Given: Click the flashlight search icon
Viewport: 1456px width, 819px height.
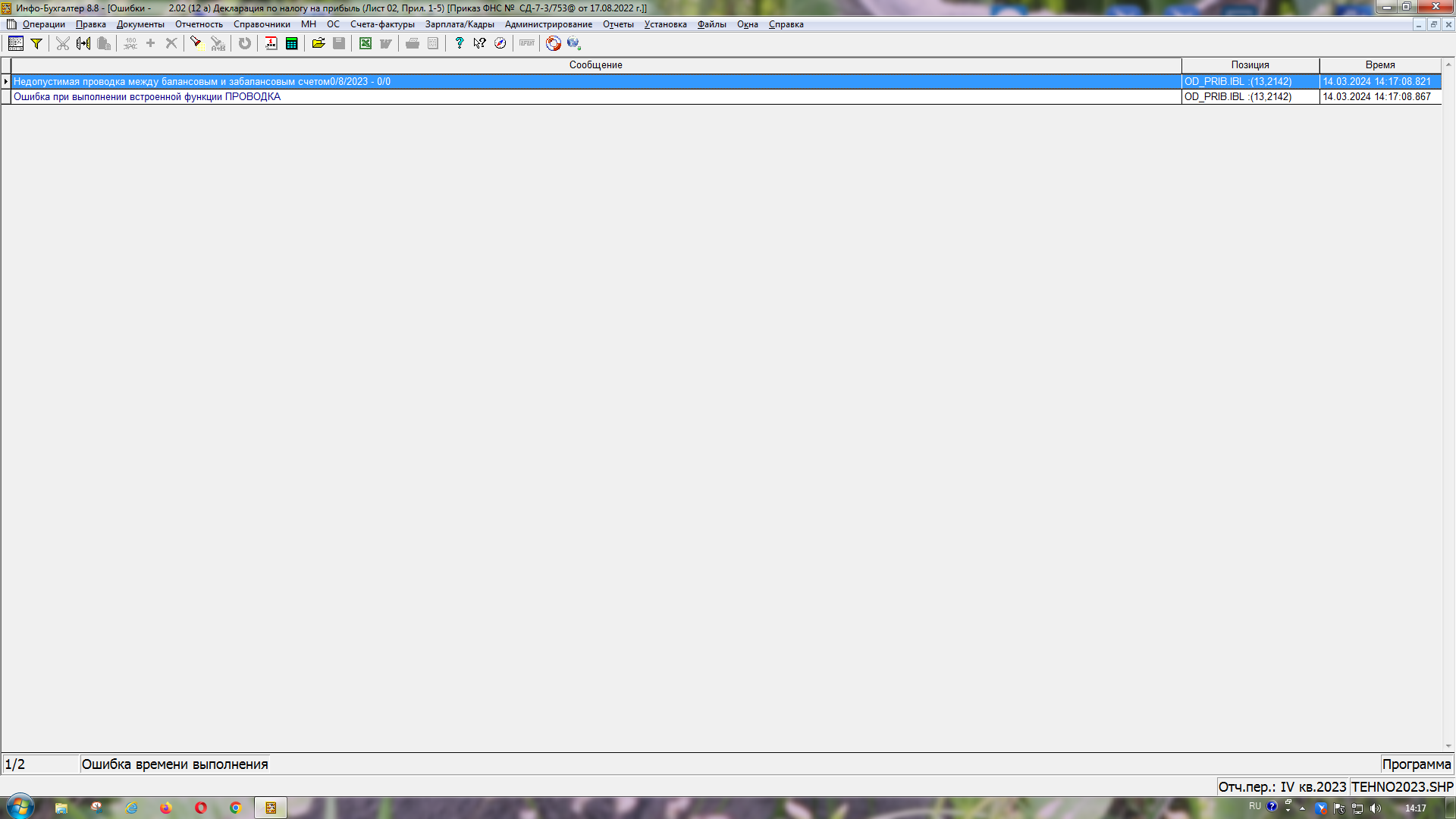Looking at the screenshot, I should point(196,43).
